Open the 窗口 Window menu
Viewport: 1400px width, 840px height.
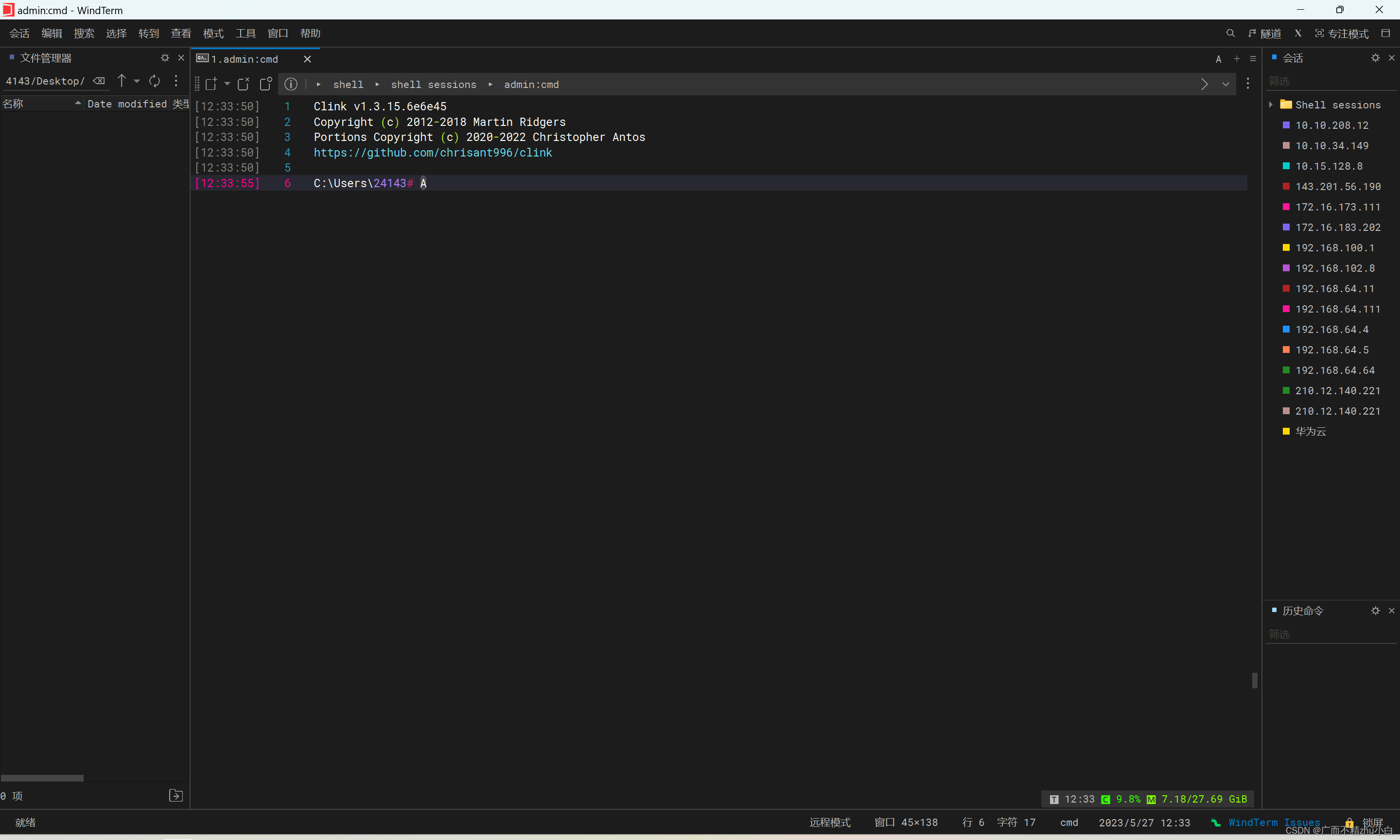point(279,33)
